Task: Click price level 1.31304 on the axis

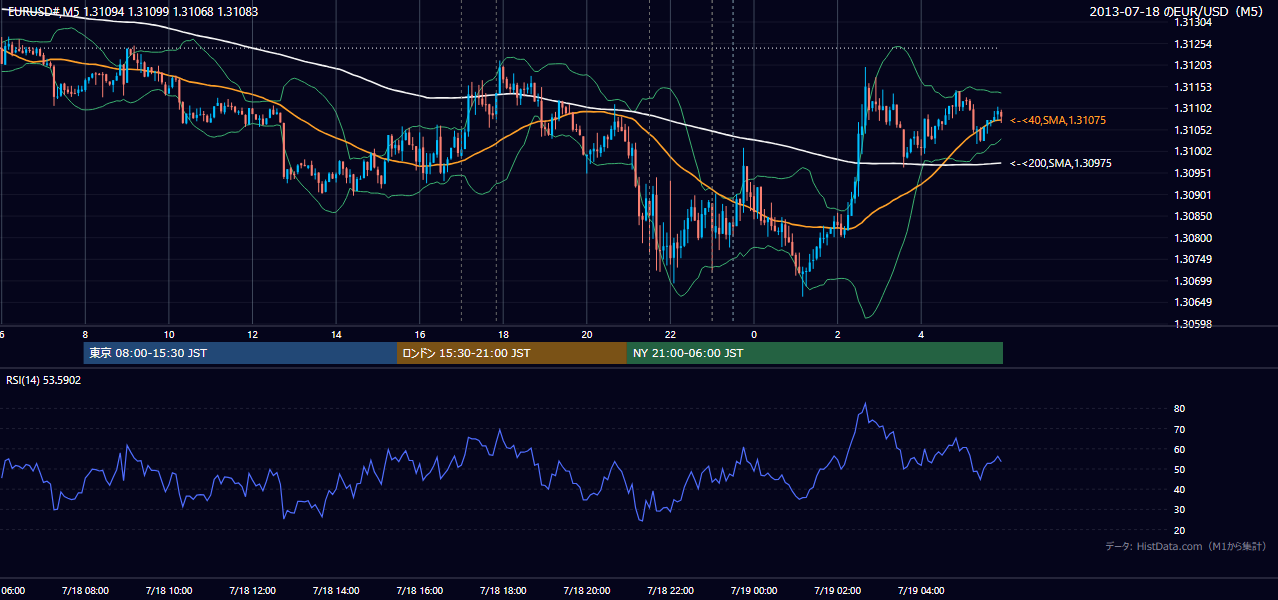Action: [1194, 22]
